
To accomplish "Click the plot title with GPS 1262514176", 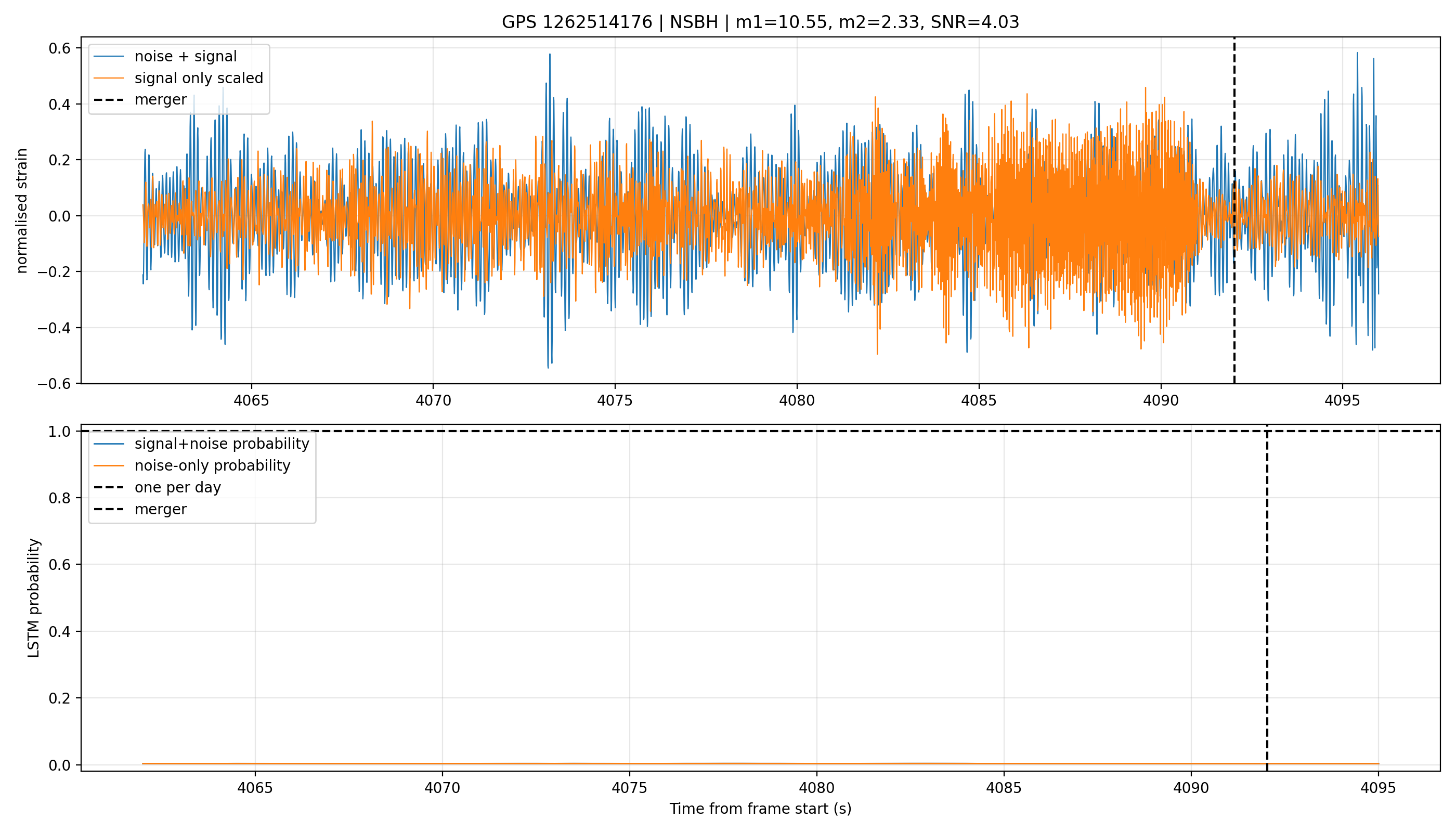I will pyautogui.click(x=761, y=22).
